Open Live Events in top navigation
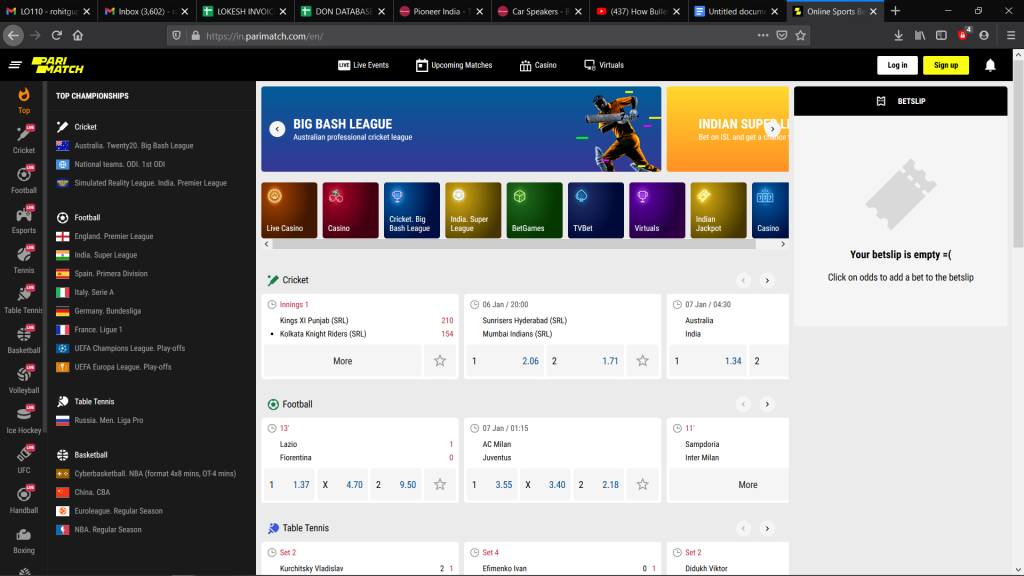The width and height of the screenshot is (1024, 576). [363, 65]
